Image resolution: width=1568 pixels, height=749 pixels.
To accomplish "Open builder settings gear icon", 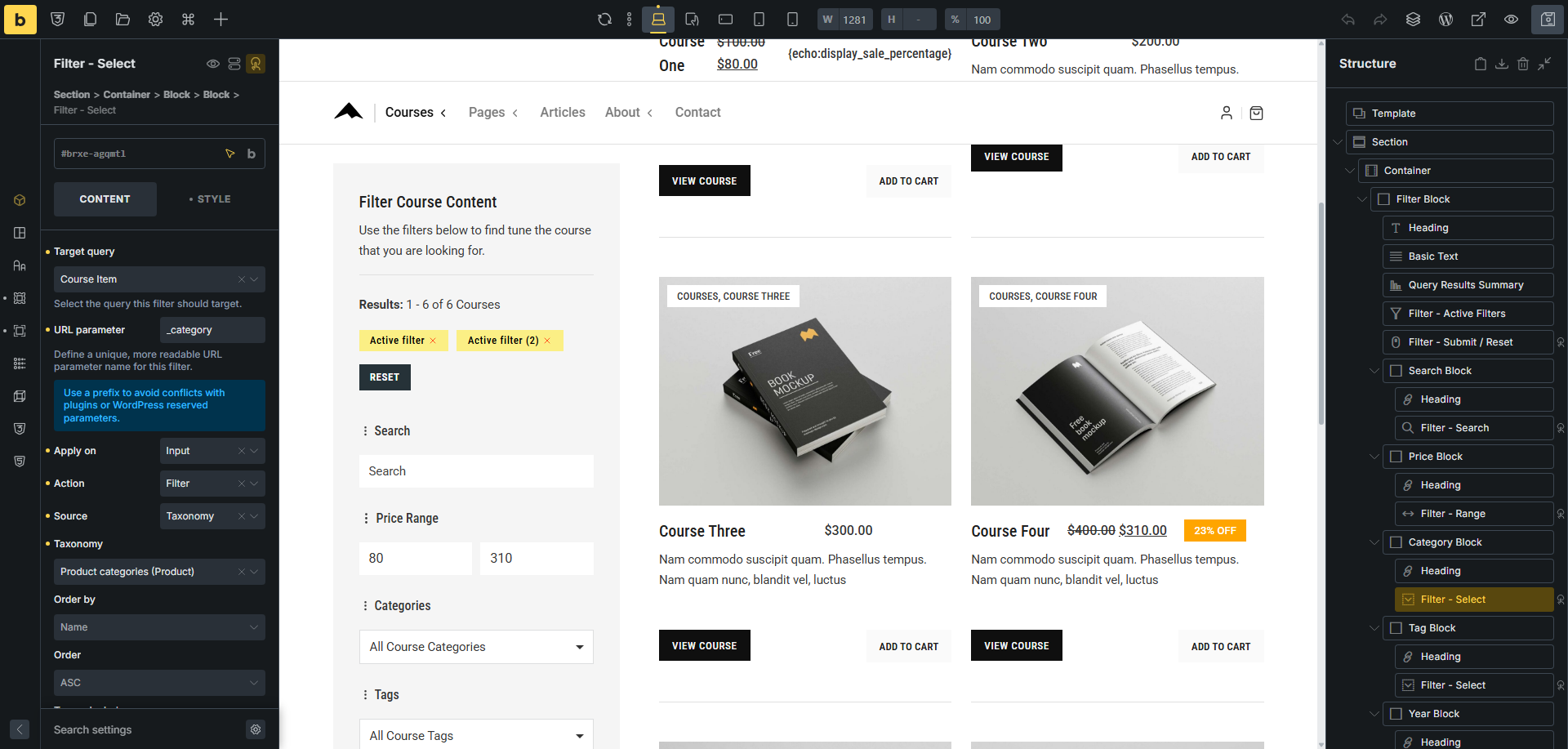I will pos(155,20).
